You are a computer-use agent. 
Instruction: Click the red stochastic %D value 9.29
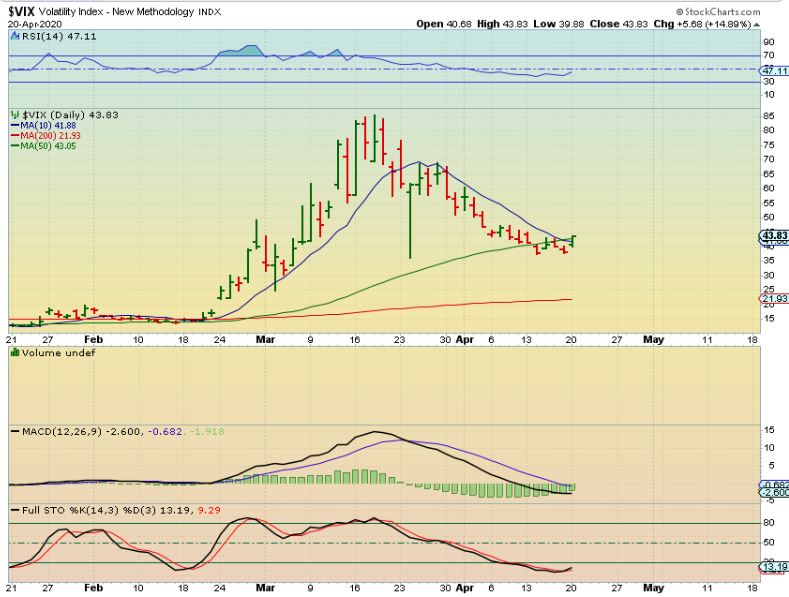tap(209, 510)
